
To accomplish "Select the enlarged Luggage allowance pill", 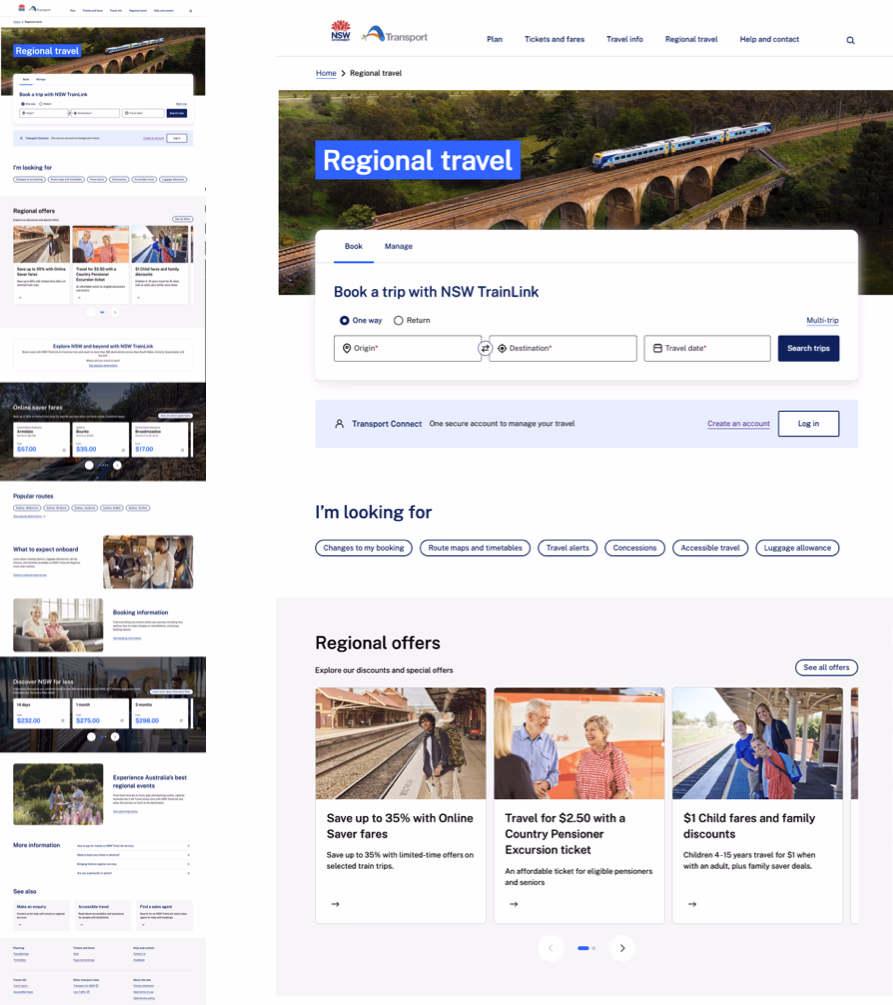I will tap(797, 548).
